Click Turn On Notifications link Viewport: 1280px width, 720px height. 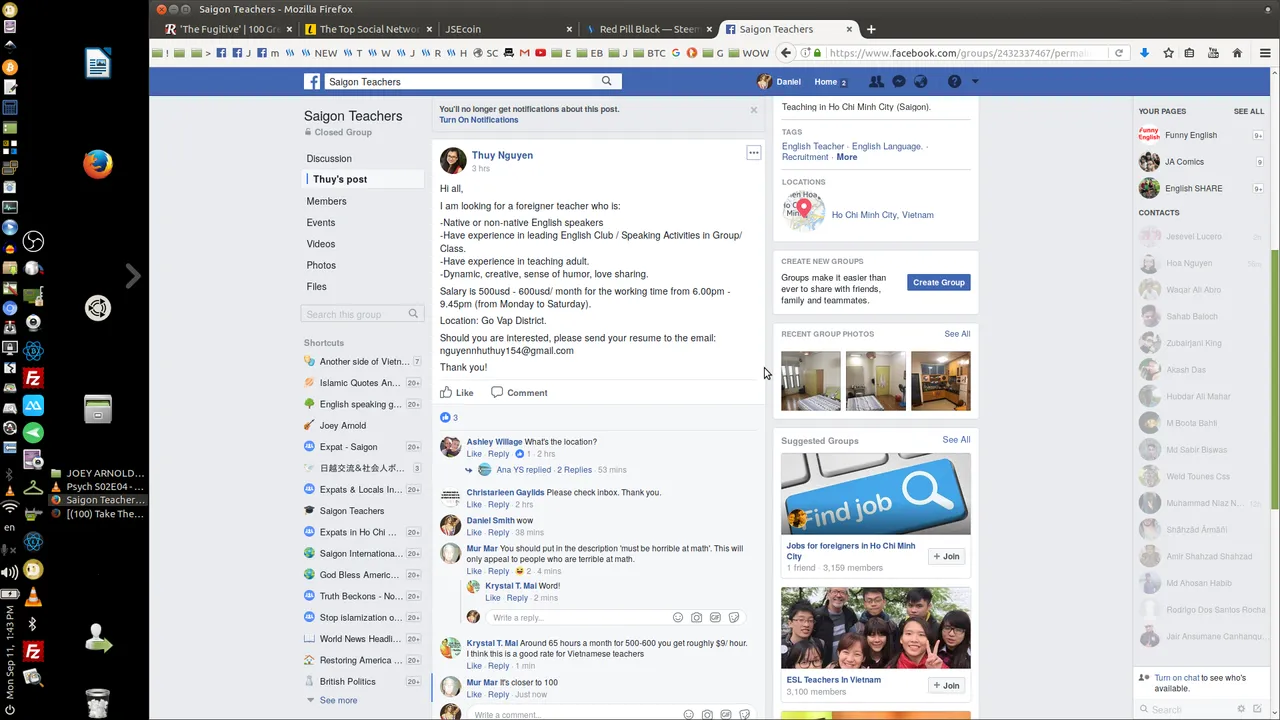click(x=478, y=120)
